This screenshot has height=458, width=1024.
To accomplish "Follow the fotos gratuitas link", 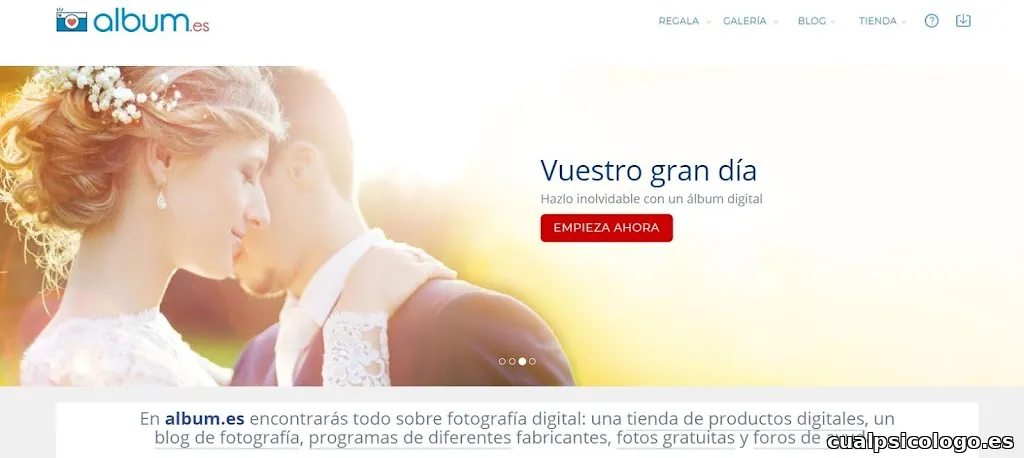I will click(676, 438).
